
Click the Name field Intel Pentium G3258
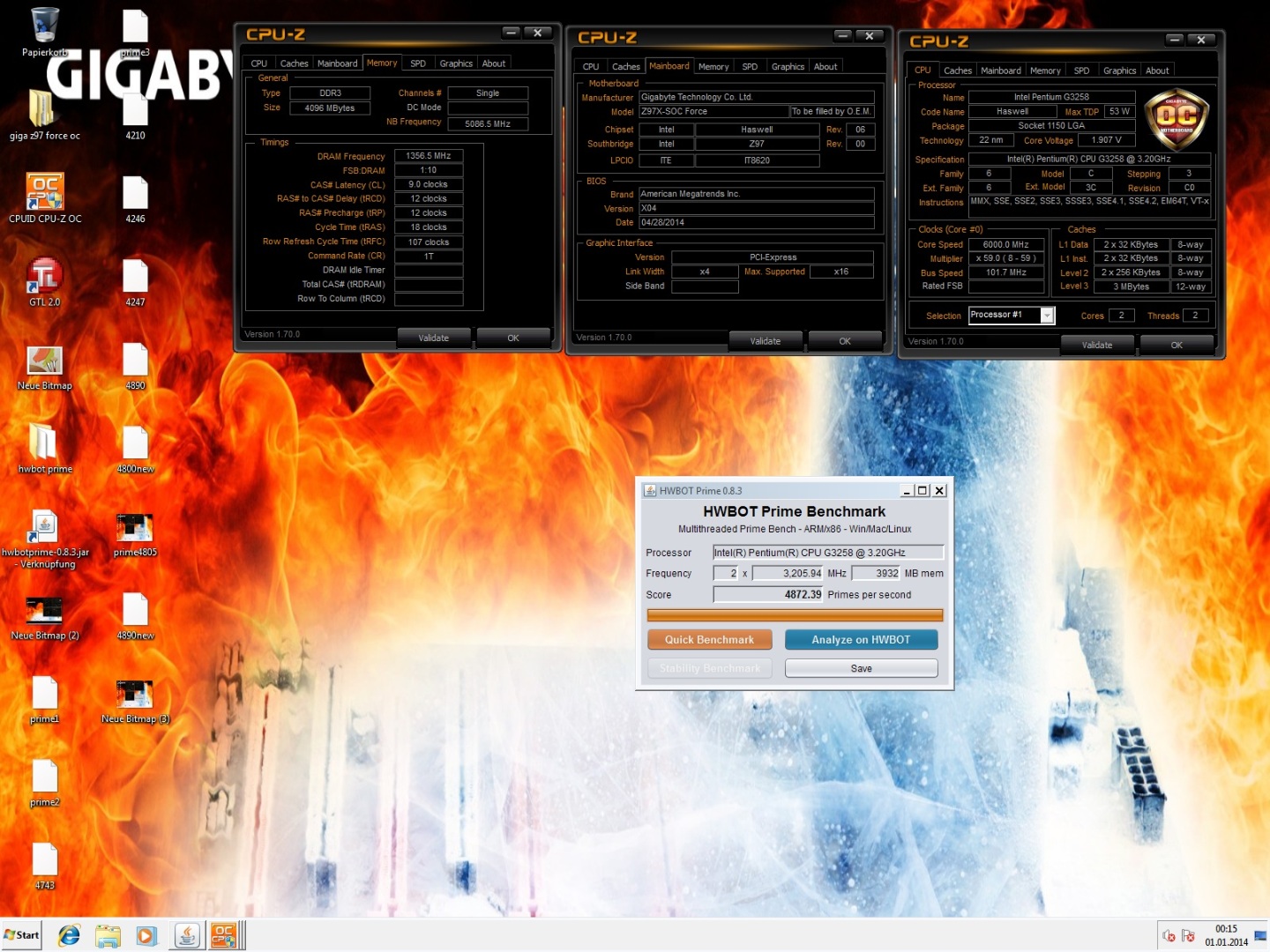pos(1051,97)
